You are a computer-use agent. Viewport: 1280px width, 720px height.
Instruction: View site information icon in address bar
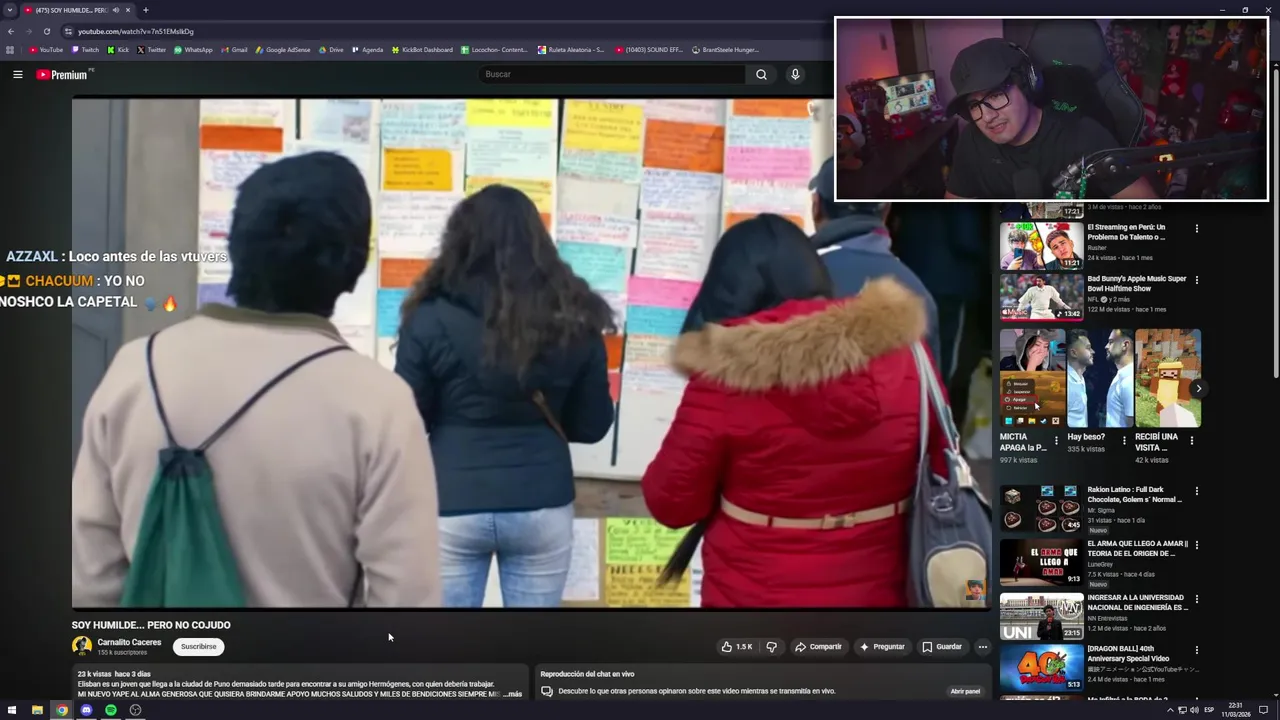[x=67, y=31]
